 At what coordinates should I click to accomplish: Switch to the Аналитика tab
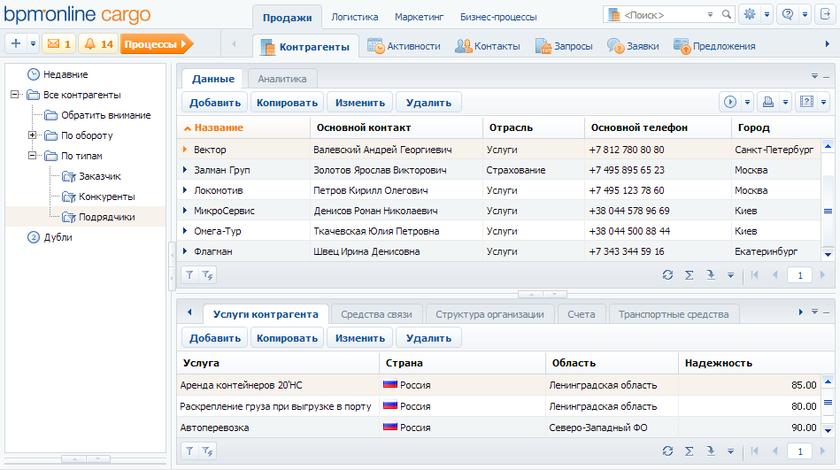coord(282,78)
